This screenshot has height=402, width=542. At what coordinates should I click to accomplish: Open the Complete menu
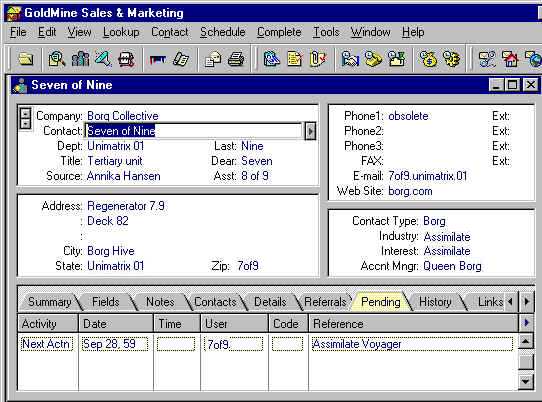[x=279, y=32]
